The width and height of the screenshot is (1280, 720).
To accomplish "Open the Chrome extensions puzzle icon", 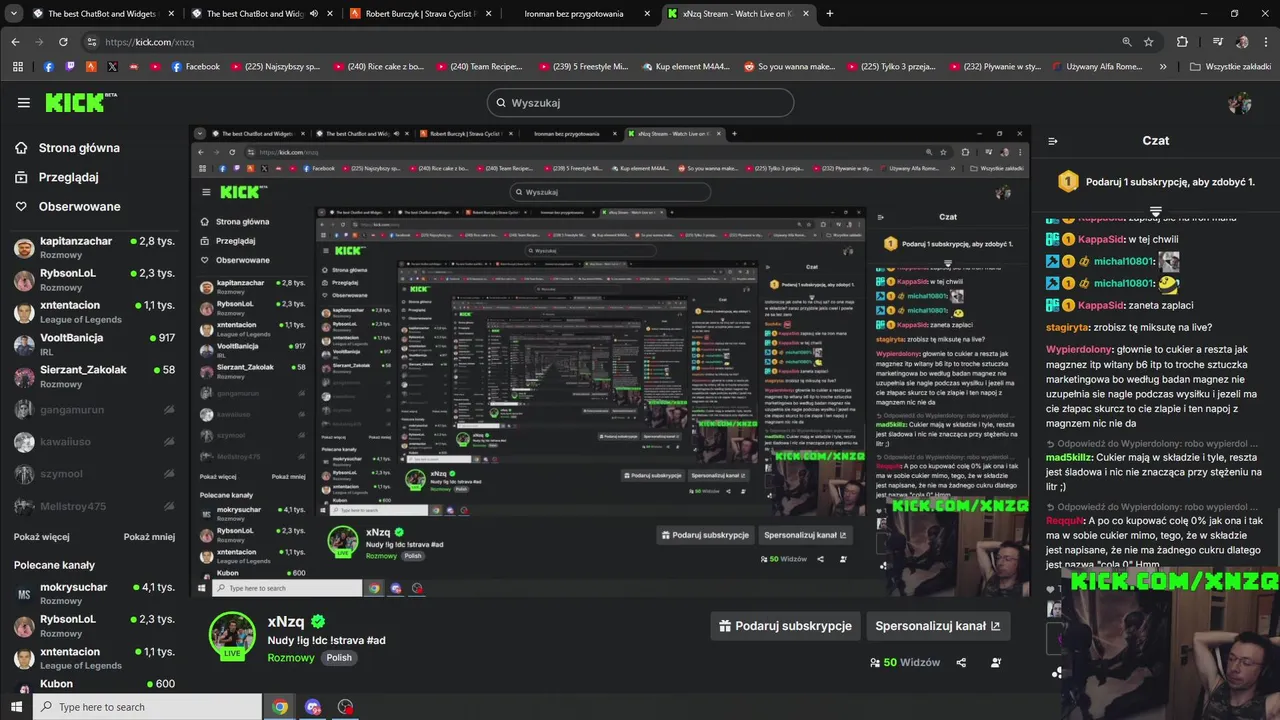I will (1182, 42).
